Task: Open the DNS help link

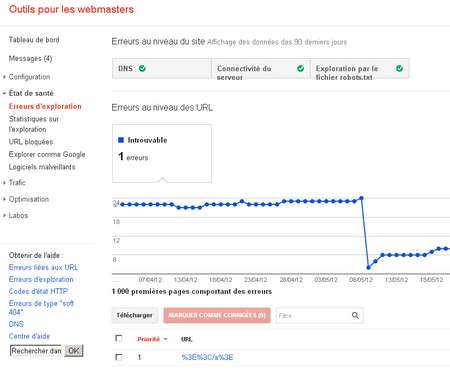Action: click(x=16, y=324)
